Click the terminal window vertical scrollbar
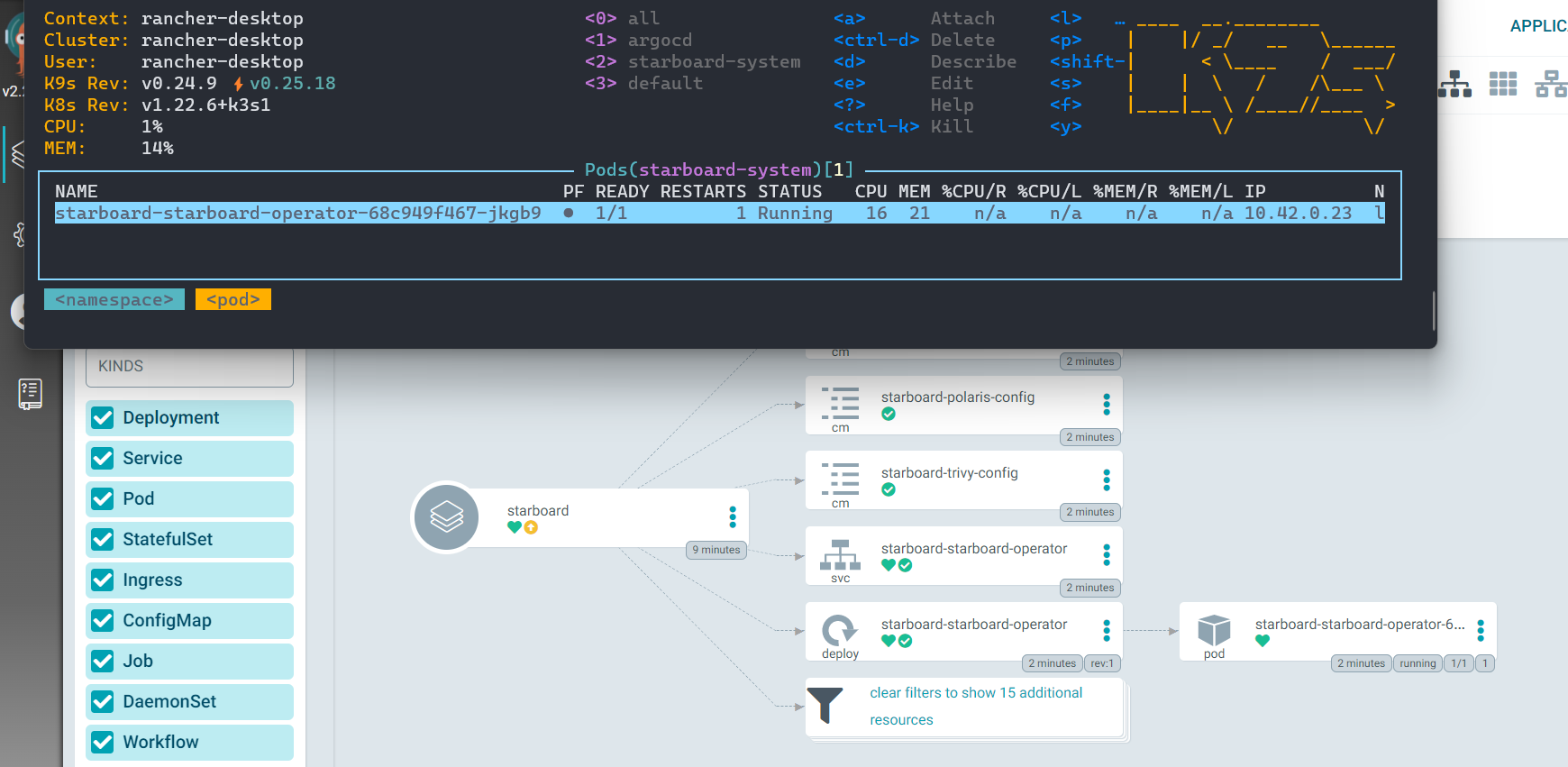Viewport: 1568px width, 767px height. tap(1433, 310)
